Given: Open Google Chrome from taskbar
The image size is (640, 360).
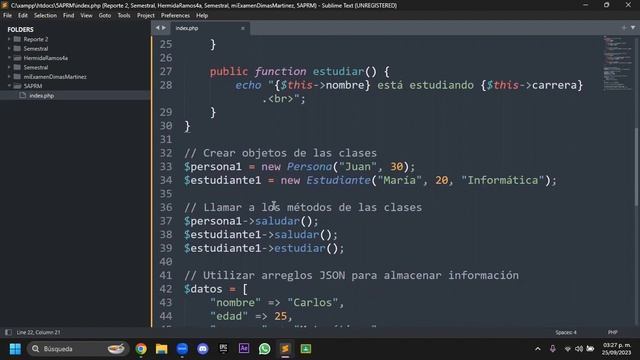Looking at the screenshot, I should click(141, 349).
